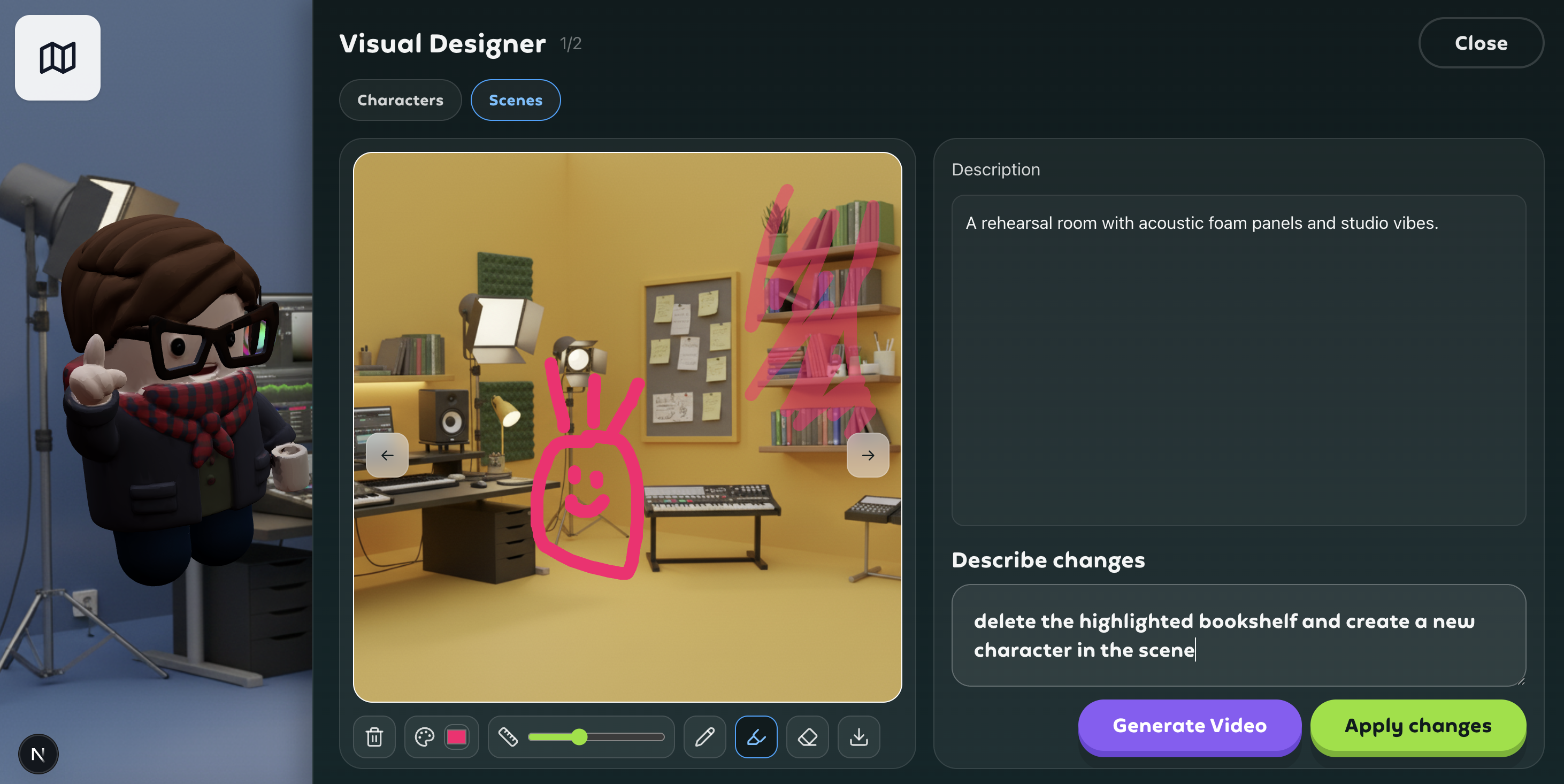Click the Generate Video button

tap(1189, 726)
